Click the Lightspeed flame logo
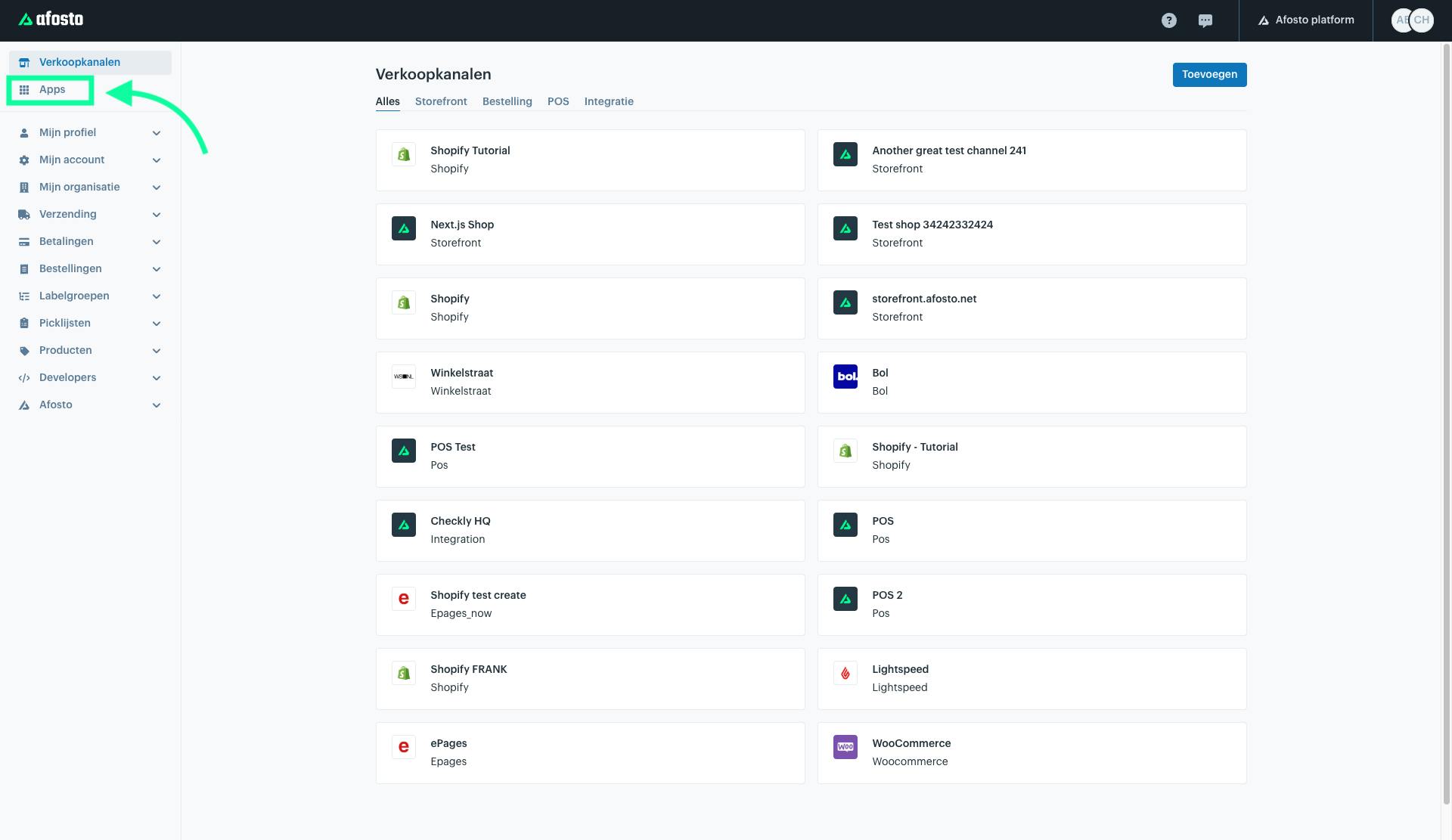The image size is (1452, 840). 845,673
